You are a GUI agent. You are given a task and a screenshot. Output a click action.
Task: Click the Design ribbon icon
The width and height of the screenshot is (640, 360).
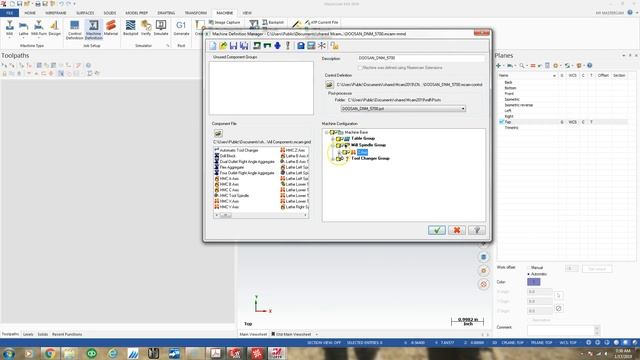pos(54,28)
